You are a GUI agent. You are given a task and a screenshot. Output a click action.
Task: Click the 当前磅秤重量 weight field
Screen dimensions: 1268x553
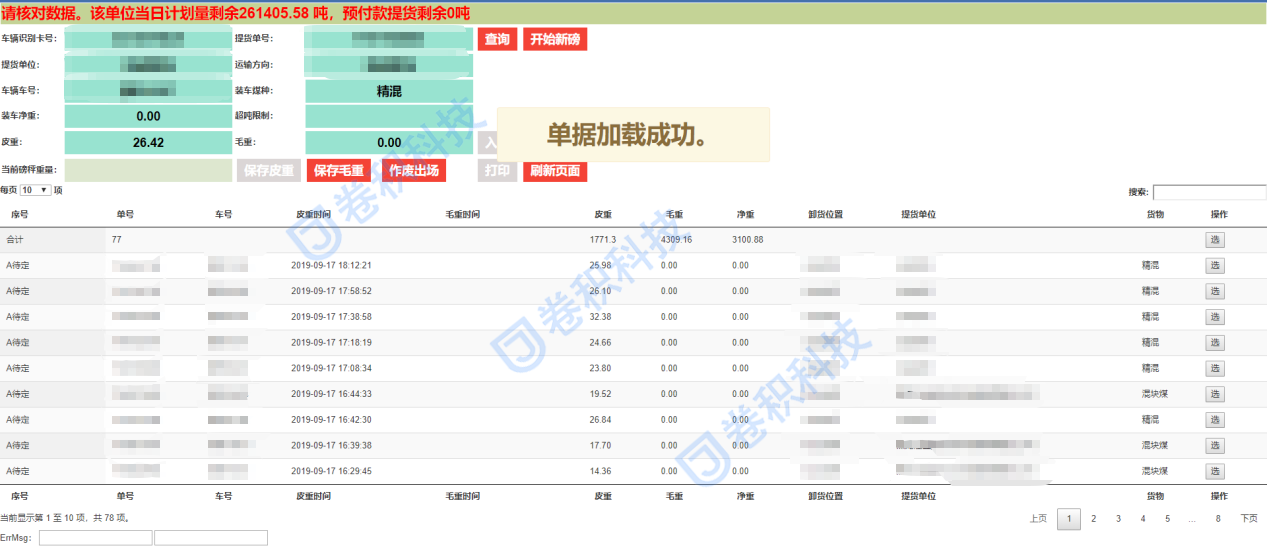point(148,170)
